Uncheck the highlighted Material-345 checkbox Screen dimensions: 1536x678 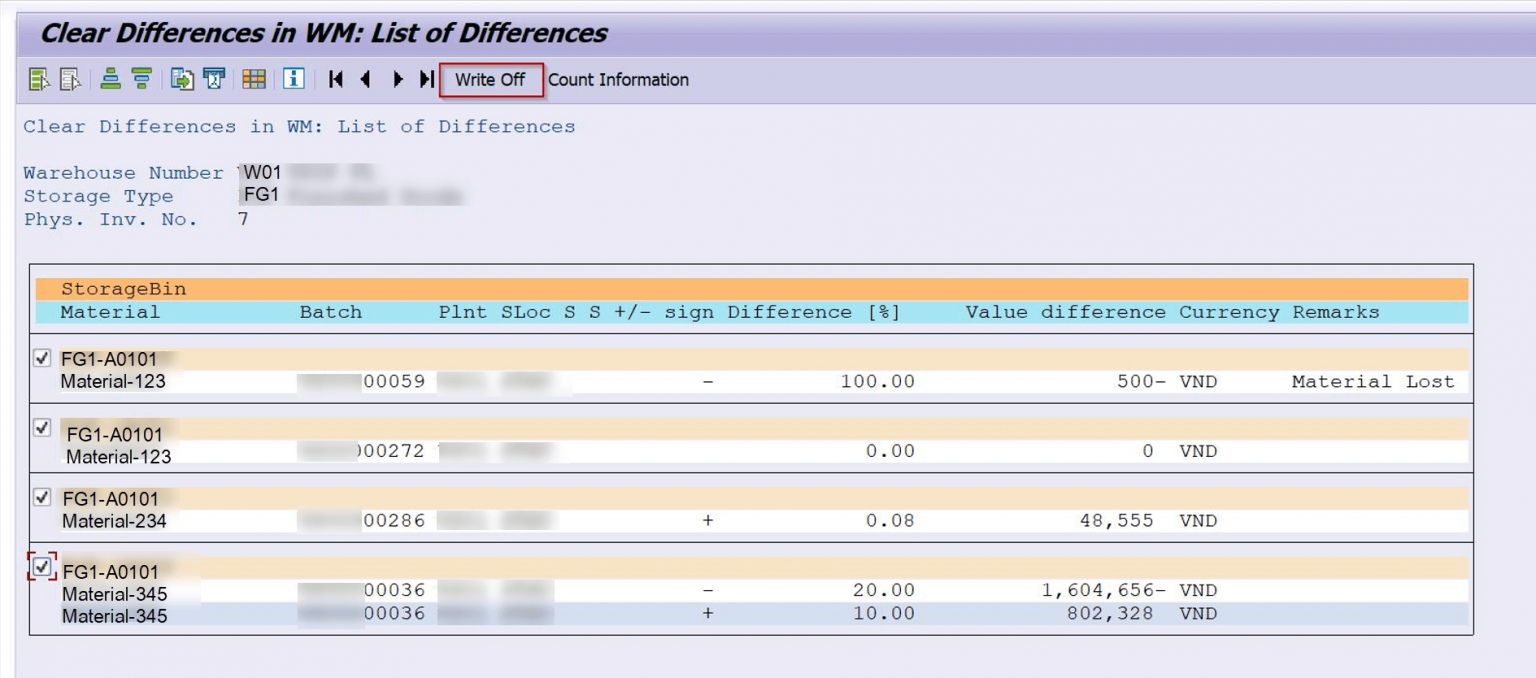[42, 566]
